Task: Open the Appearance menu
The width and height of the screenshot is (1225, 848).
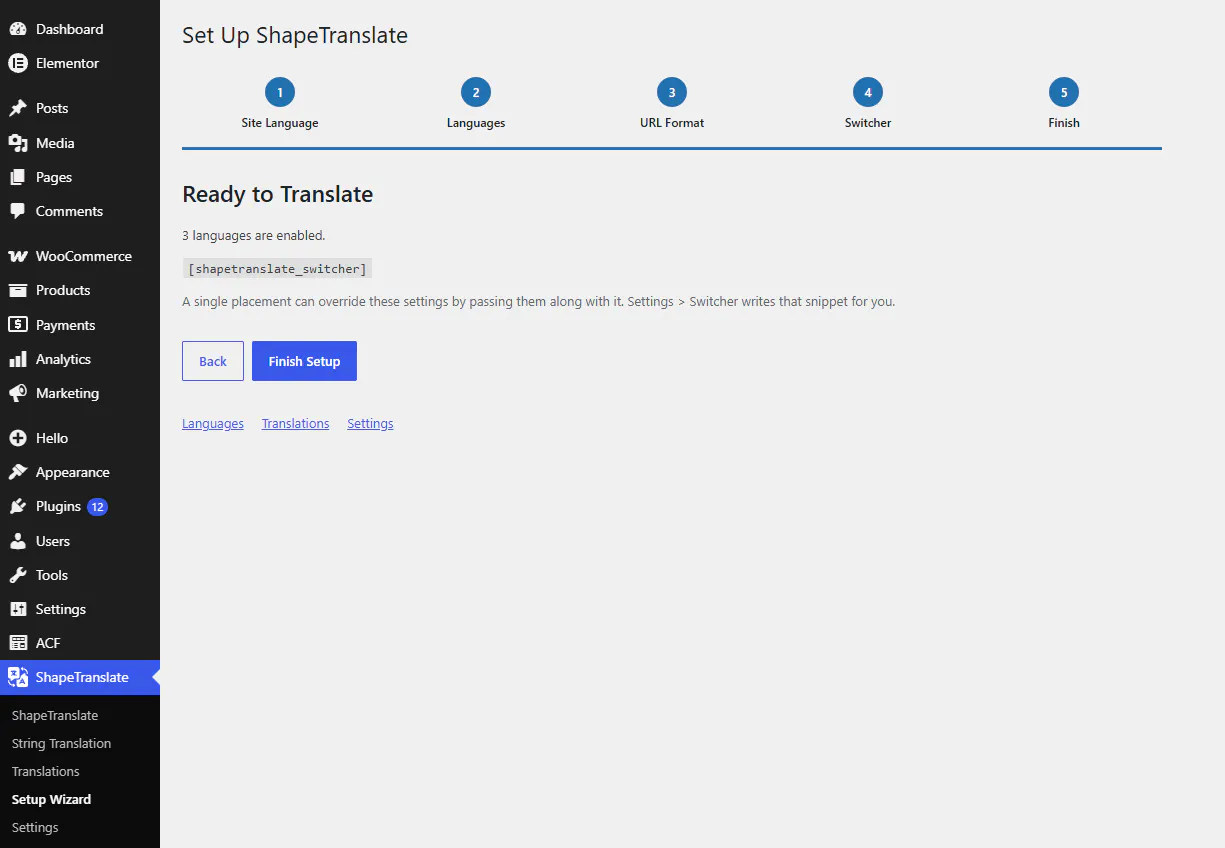Action: click(80, 472)
